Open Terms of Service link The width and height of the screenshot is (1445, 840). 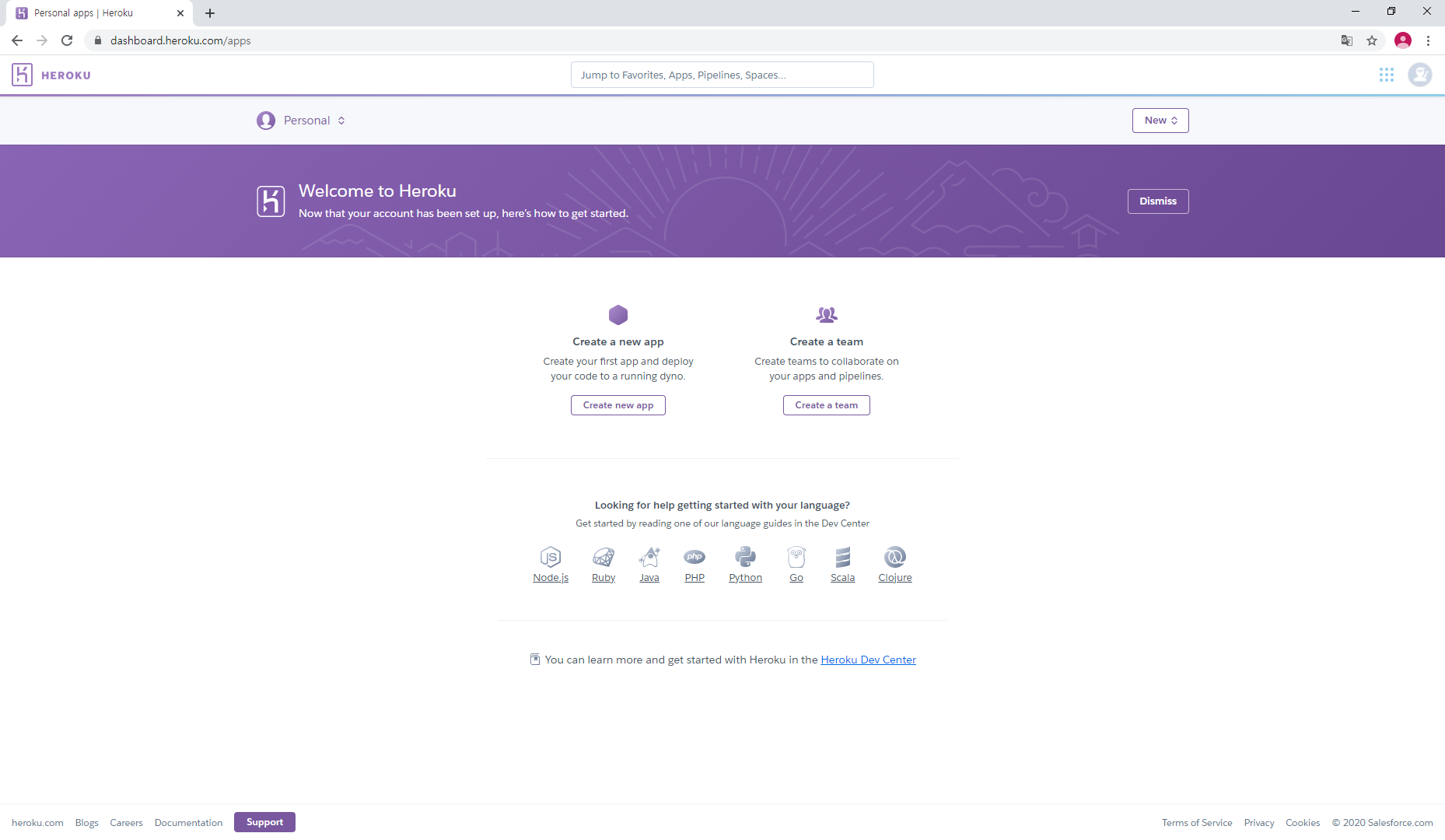1197,823
